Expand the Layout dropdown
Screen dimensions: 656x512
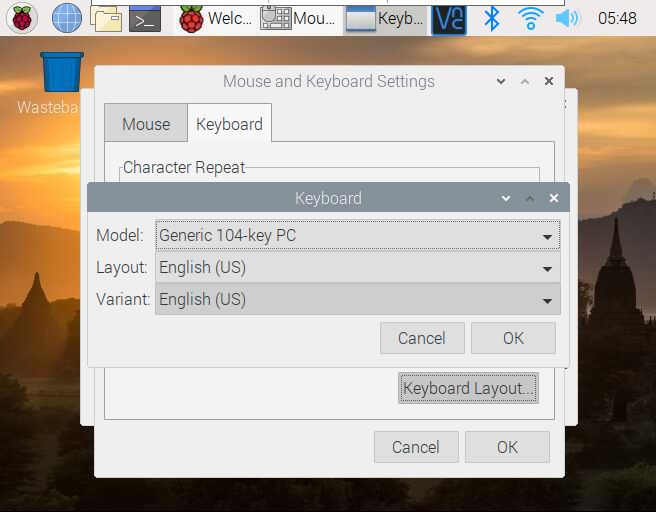click(358, 267)
